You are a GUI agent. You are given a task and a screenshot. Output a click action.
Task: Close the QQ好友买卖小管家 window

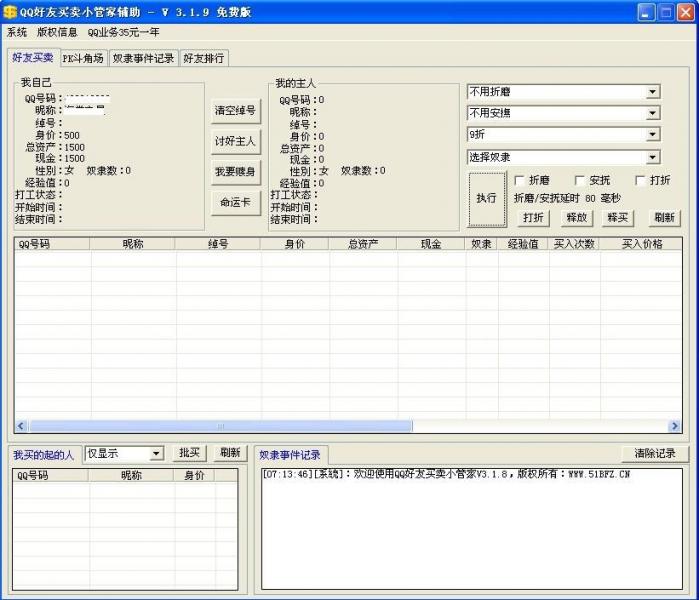686,12
